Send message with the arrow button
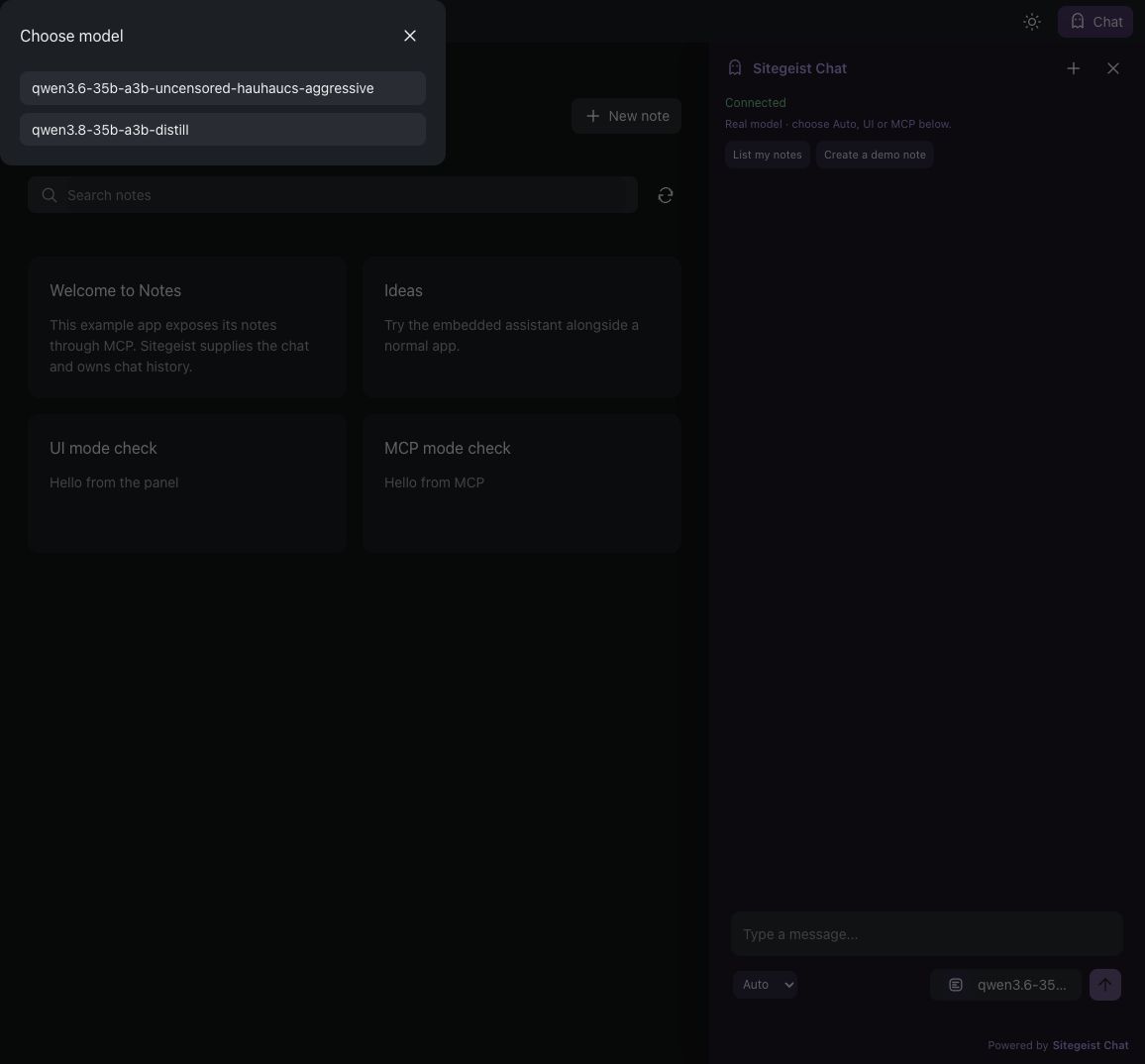Viewport: 1145px width, 1064px height. click(1105, 985)
